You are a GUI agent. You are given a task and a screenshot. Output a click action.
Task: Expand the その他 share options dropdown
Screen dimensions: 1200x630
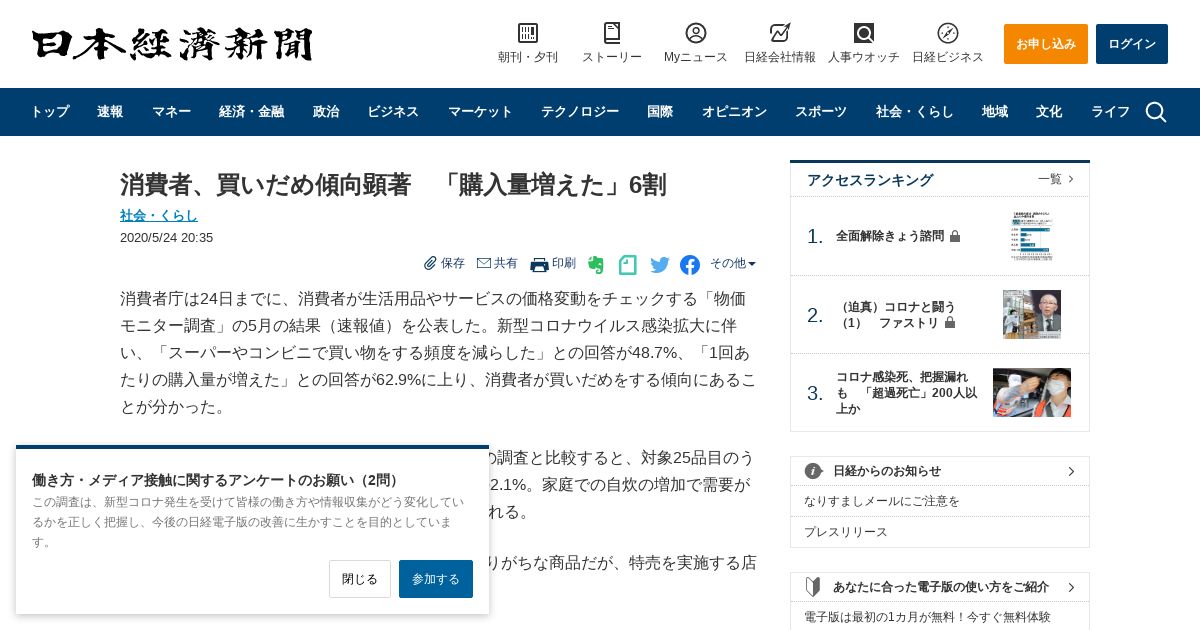[733, 263]
